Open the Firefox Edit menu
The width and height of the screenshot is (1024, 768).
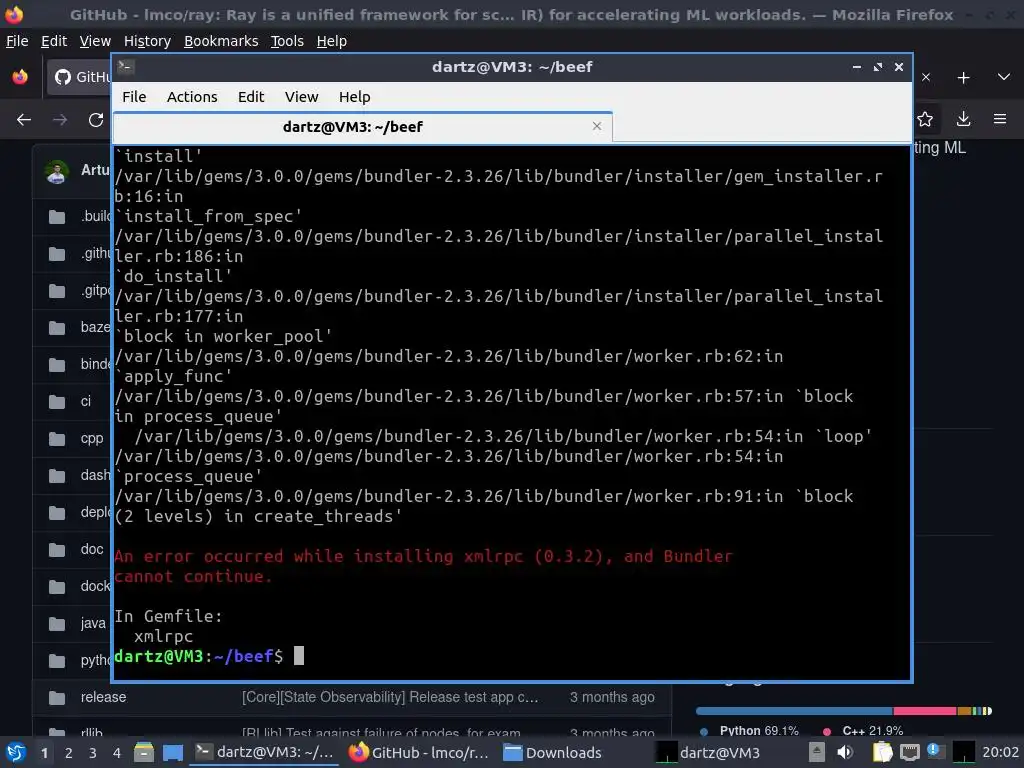54,41
